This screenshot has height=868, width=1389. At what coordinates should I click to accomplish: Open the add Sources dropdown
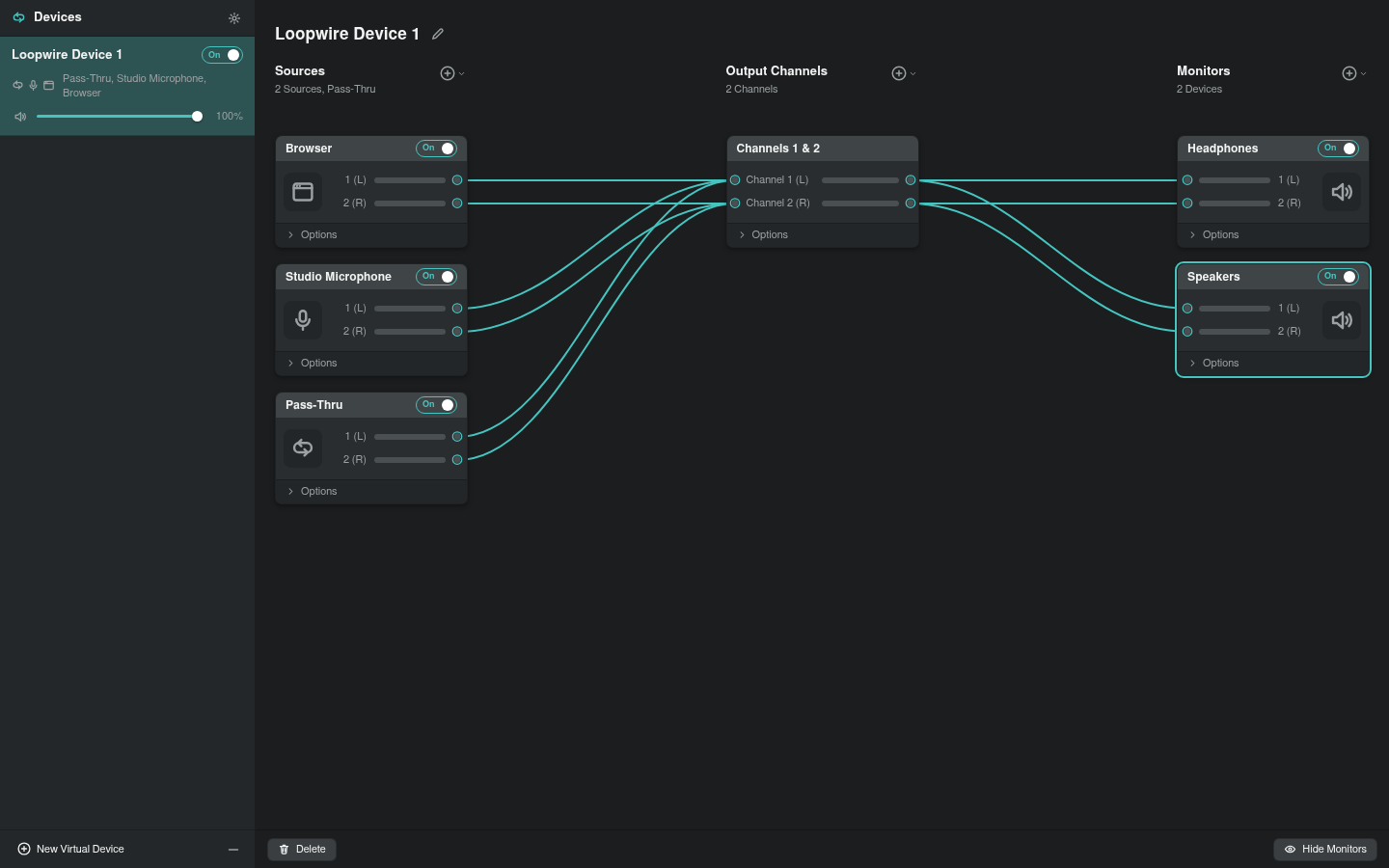pos(452,73)
